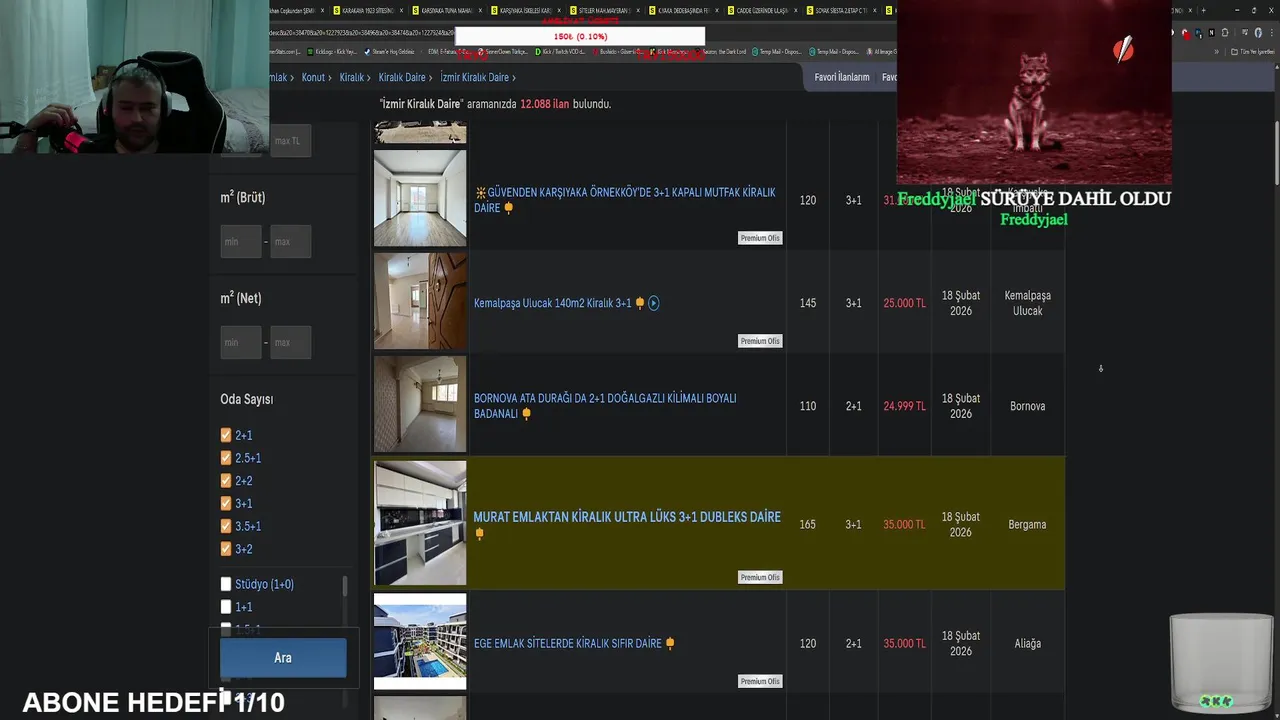Check the Stüdyo (1+0) room filter

tap(226, 584)
